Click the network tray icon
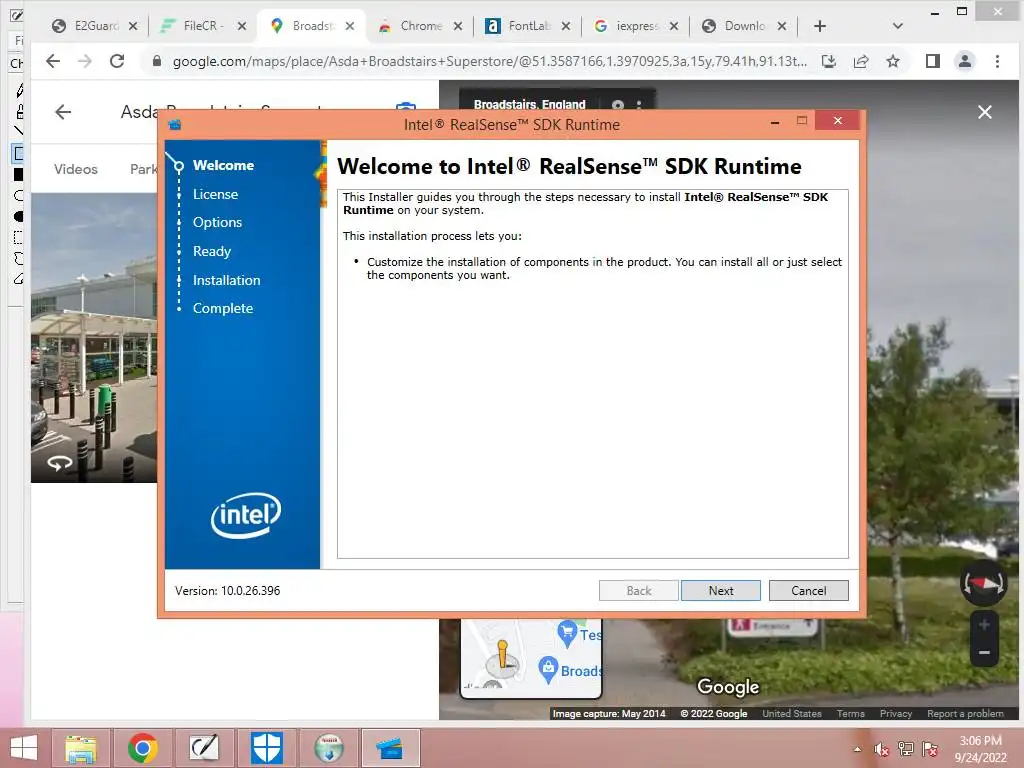Viewport: 1024px width, 768px height. [x=905, y=750]
